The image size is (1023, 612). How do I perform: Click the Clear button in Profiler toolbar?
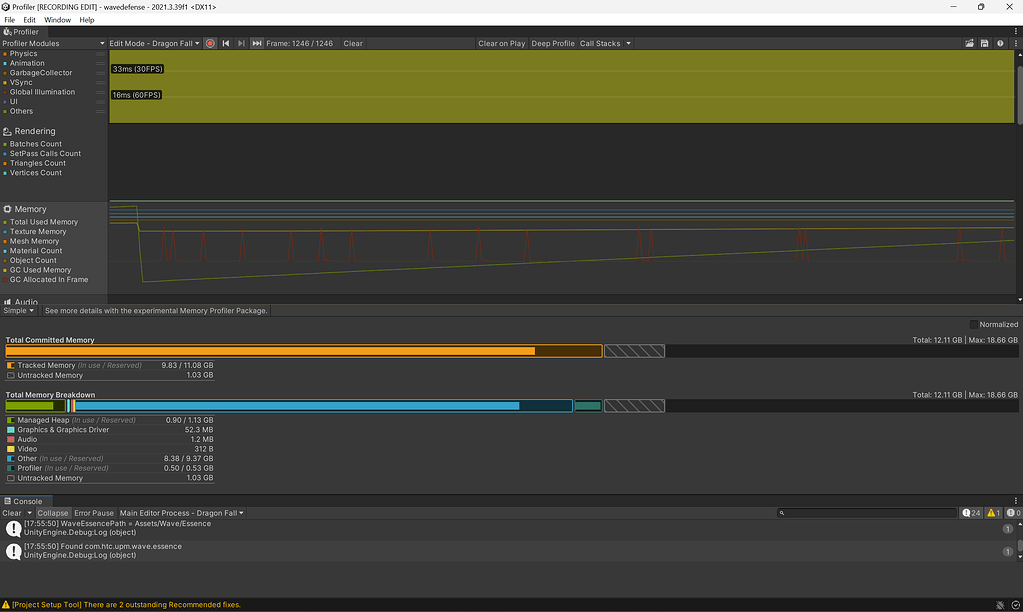[352, 43]
